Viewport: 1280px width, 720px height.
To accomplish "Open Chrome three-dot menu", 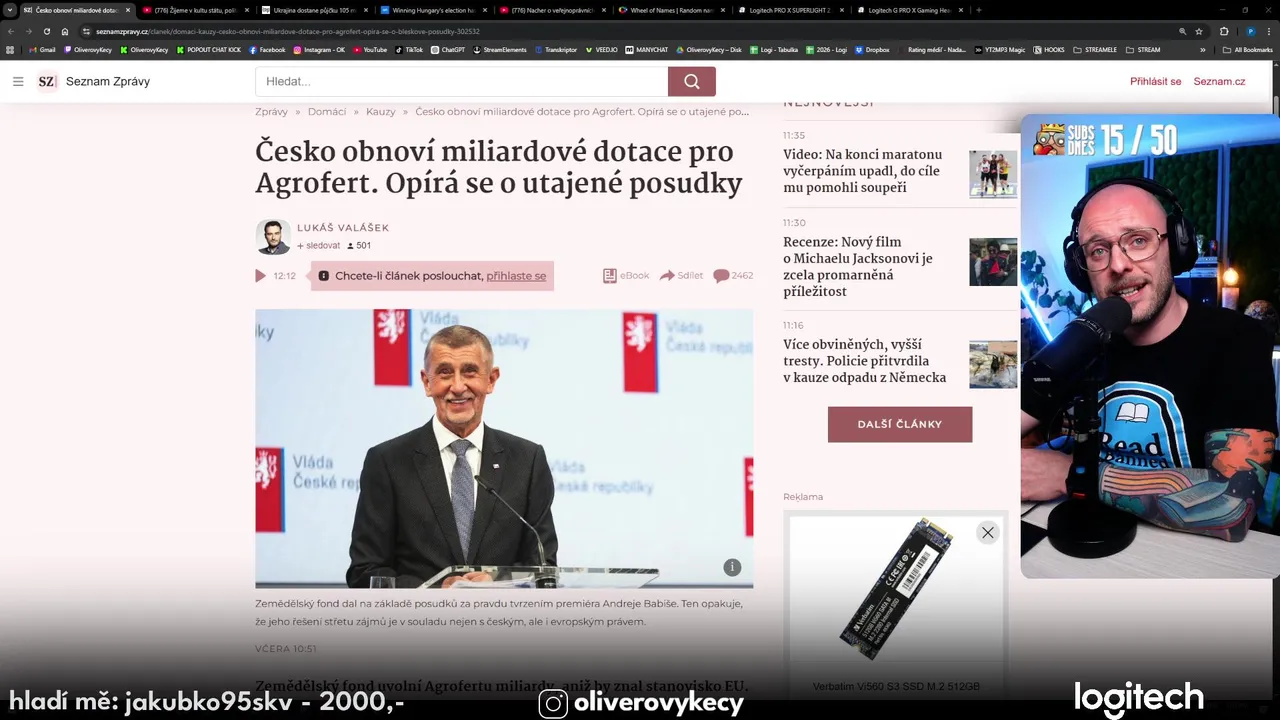I will point(1269,31).
